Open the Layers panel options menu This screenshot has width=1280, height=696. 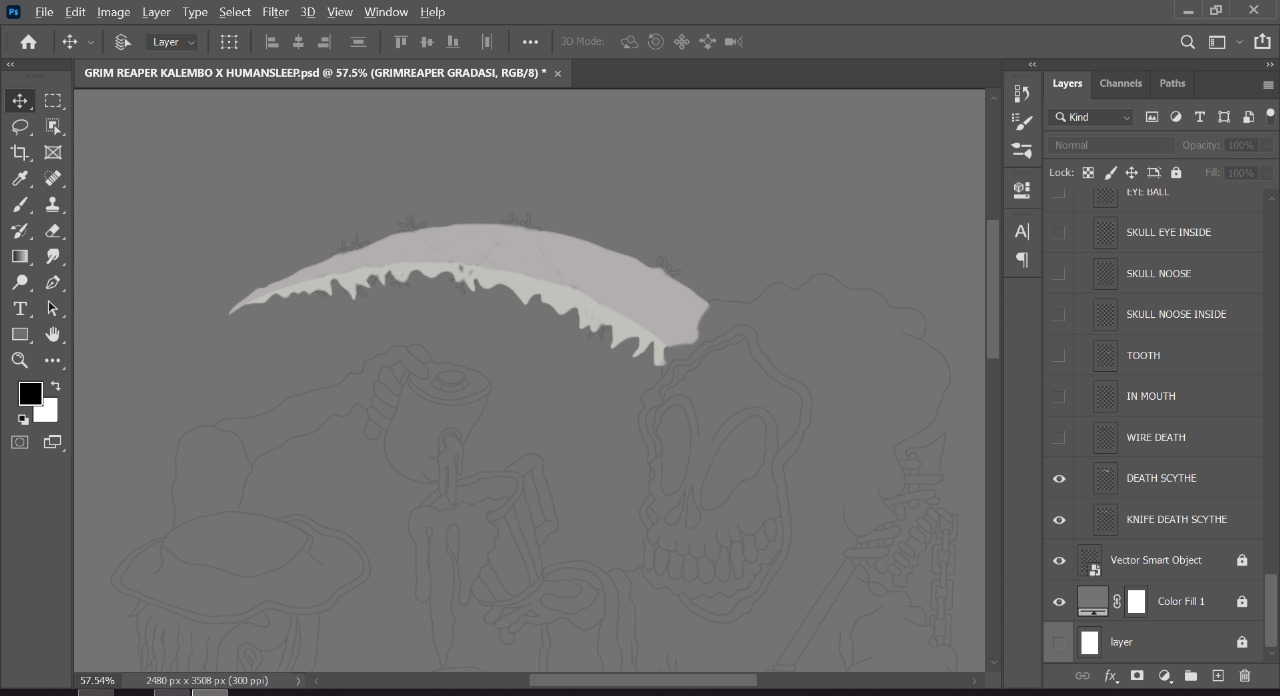pyautogui.click(x=1268, y=84)
